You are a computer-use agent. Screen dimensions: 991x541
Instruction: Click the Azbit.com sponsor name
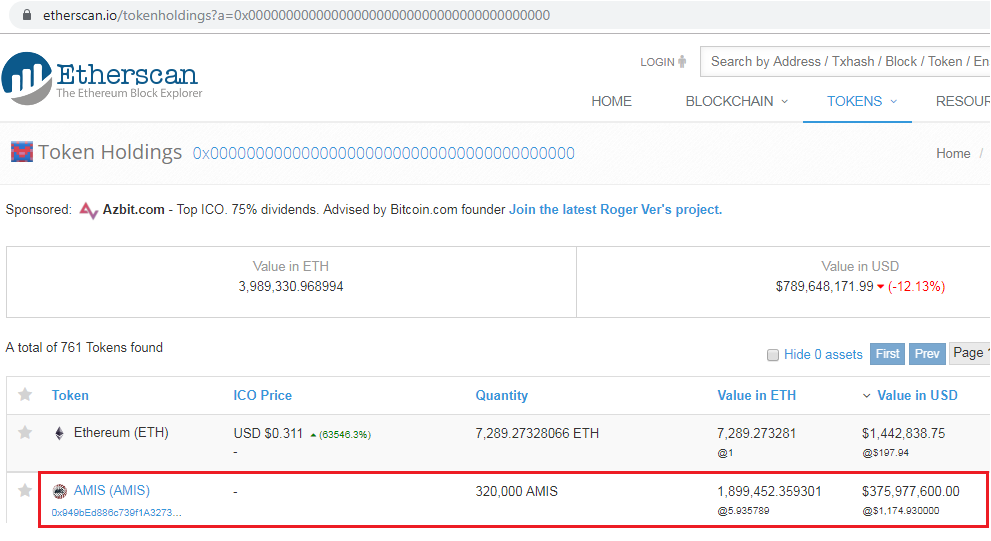[x=133, y=210]
